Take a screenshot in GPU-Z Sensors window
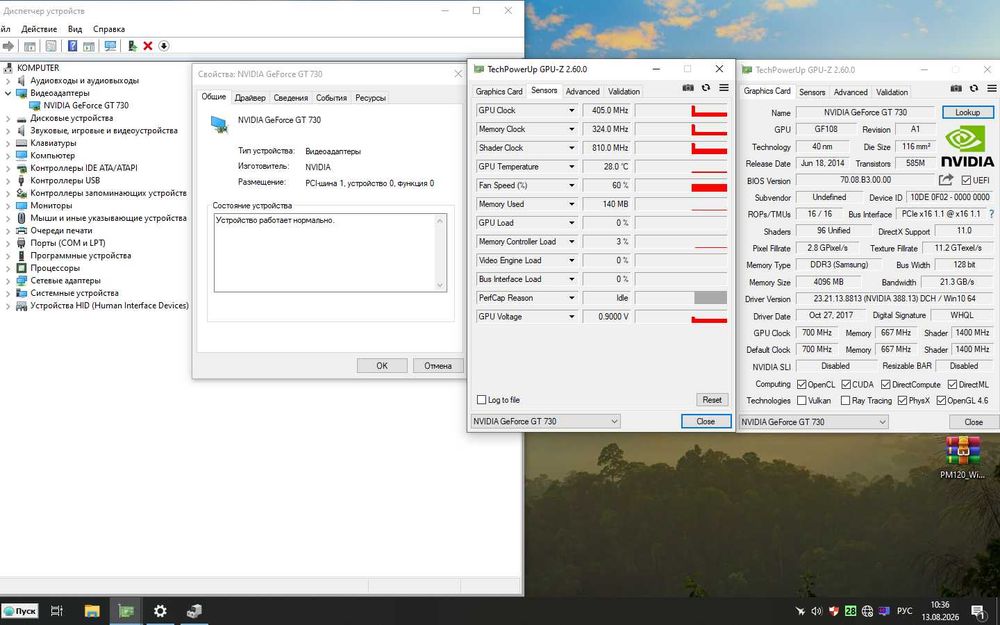Viewport: 1000px width, 625px height. (x=688, y=88)
